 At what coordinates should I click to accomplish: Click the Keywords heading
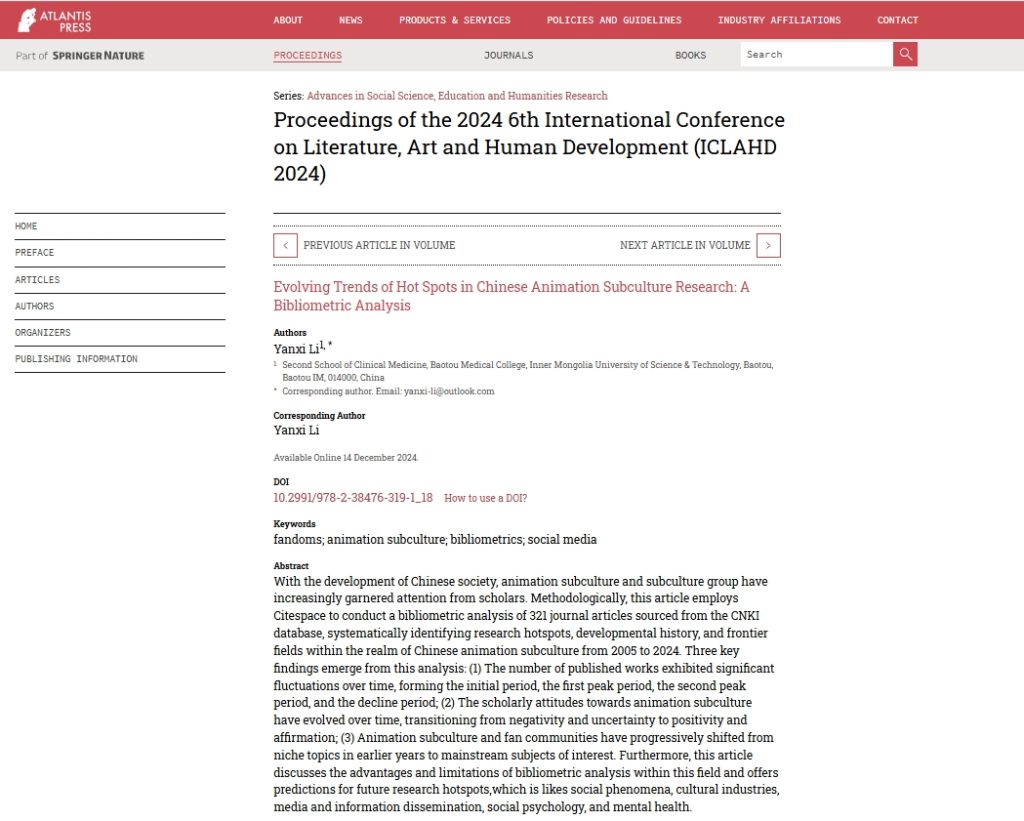[x=294, y=524]
